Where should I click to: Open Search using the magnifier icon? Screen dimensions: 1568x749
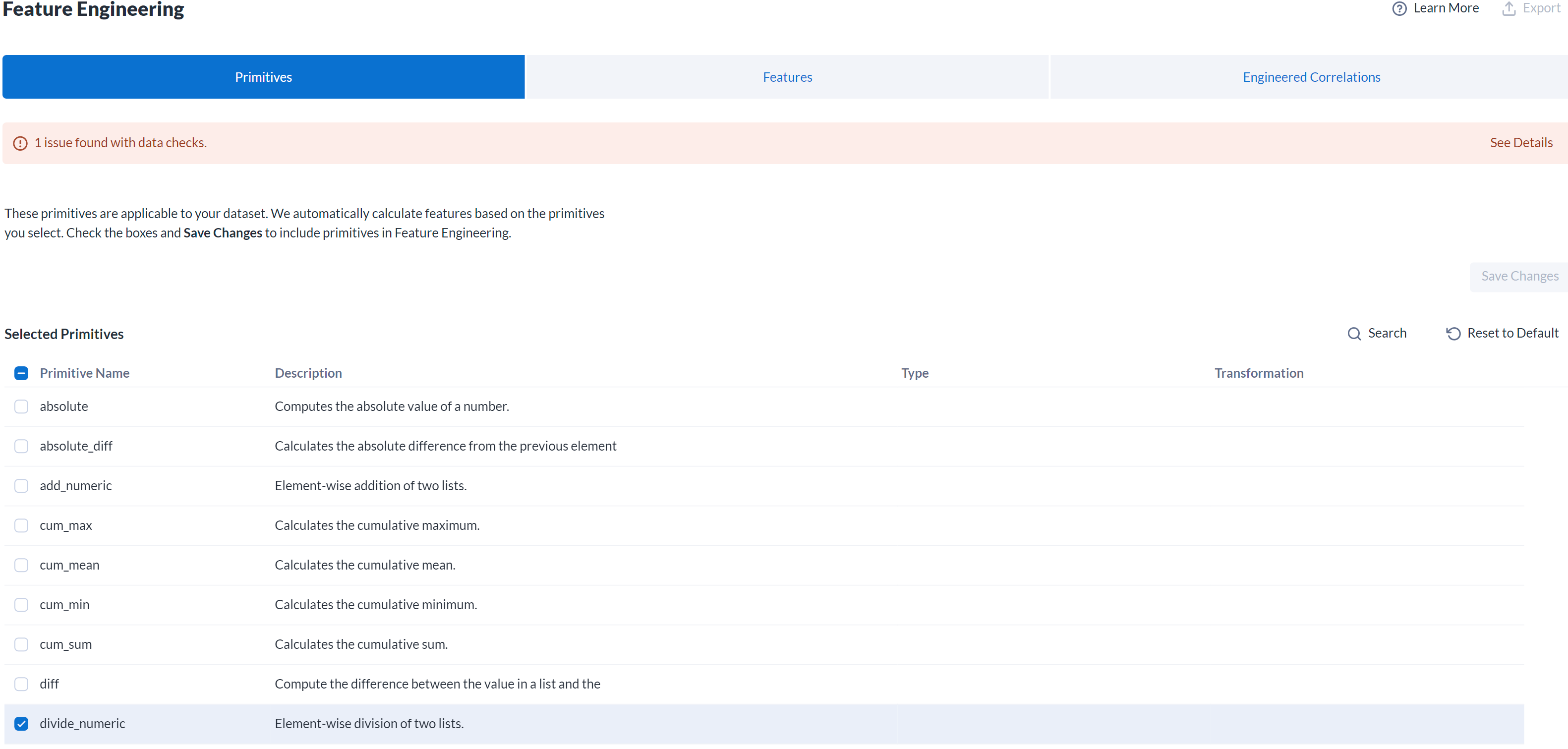point(1354,334)
